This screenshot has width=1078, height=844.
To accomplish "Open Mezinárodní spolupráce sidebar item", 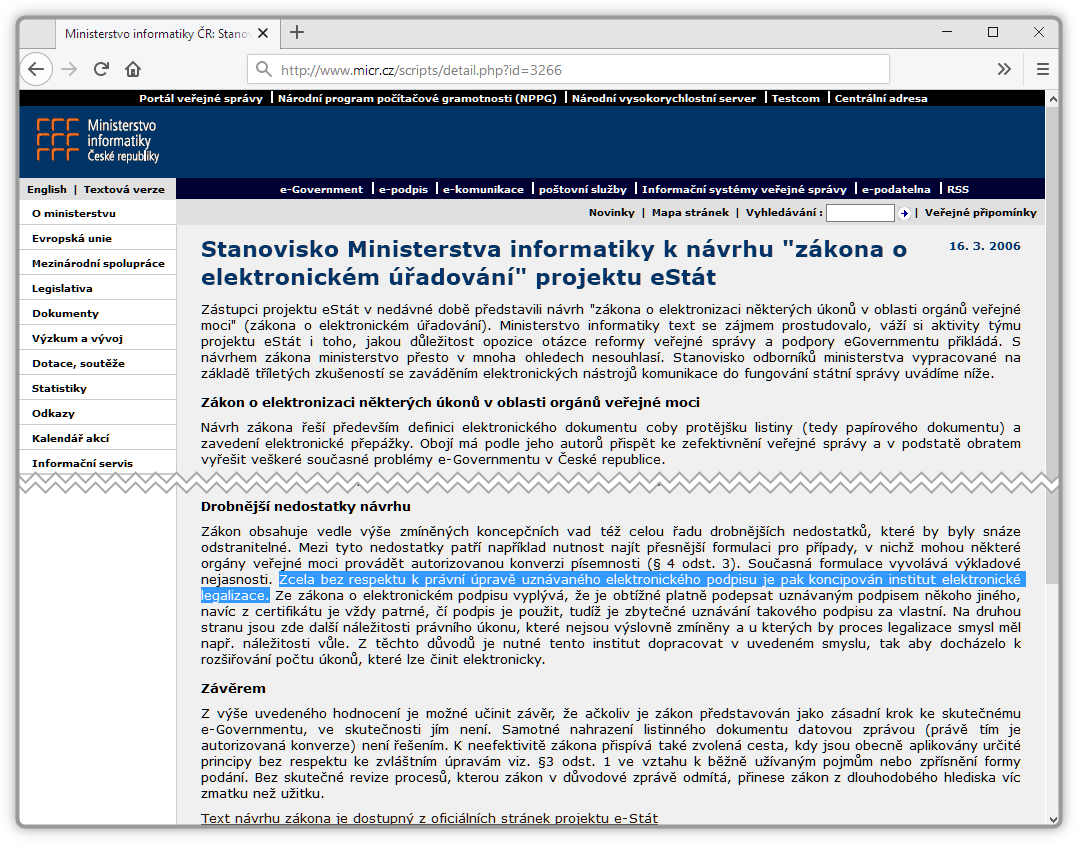I will (x=98, y=263).
